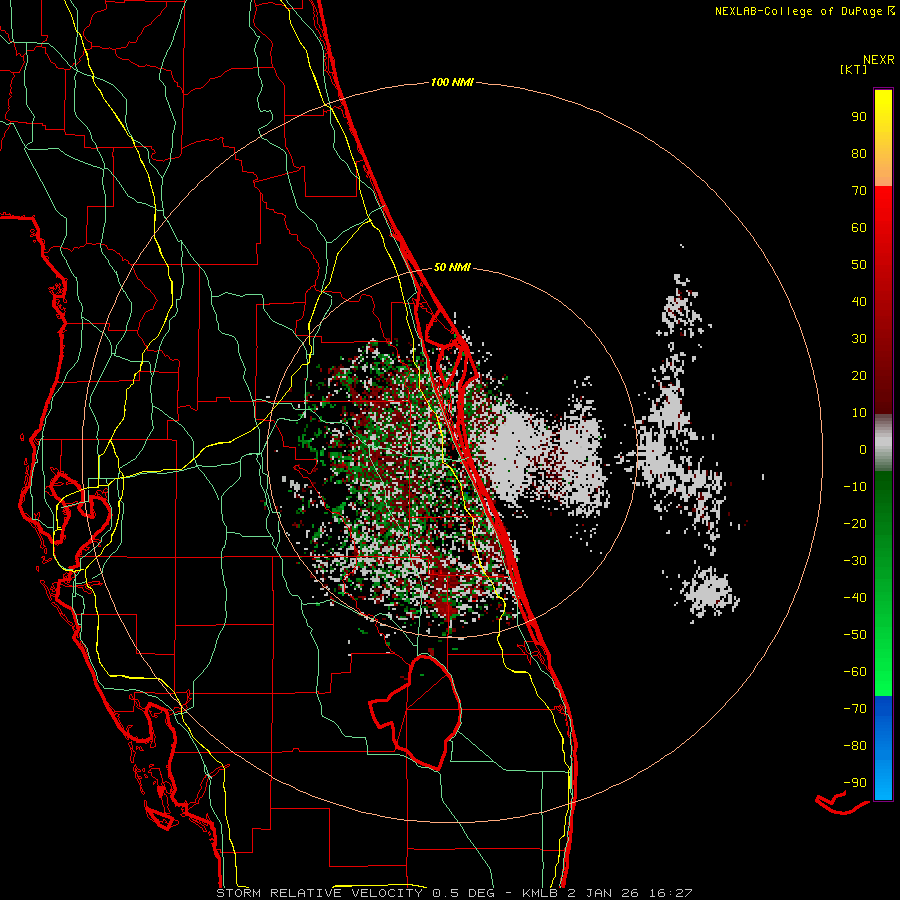Click the 90 value on the velocity scale
This screenshot has width=900, height=900.
coord(859,117)
